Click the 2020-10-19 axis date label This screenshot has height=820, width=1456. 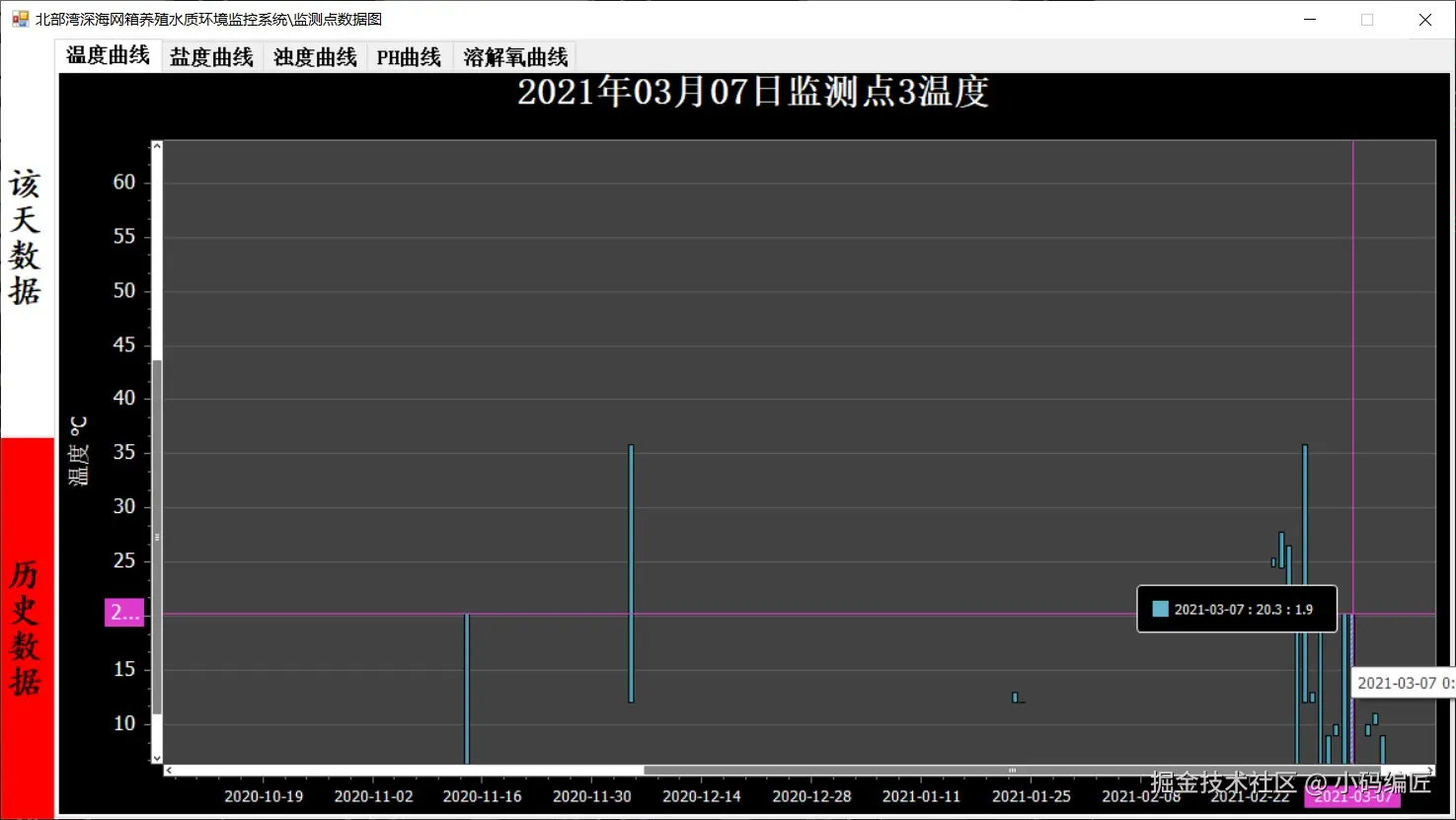click(x=264, y=796)
